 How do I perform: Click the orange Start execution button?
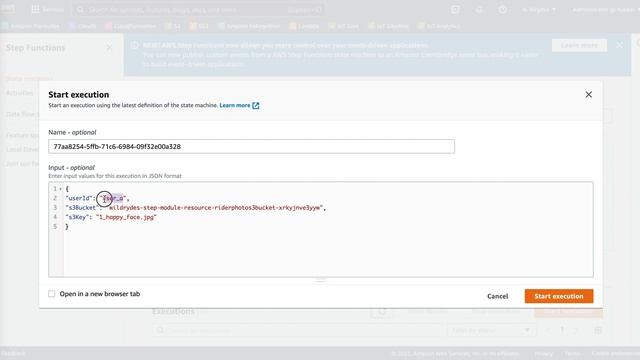click(x=559, y=296)
